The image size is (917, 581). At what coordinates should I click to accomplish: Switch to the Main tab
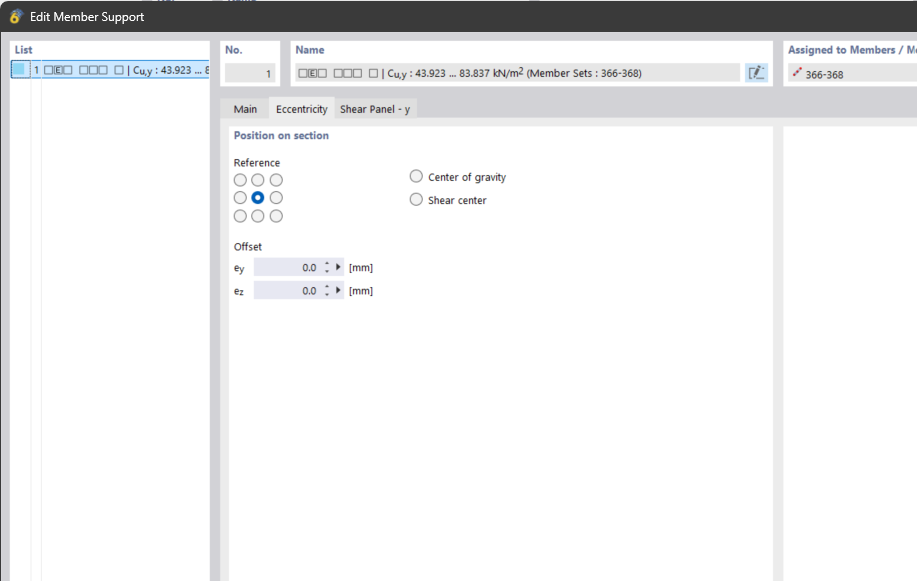click(245, 109)
